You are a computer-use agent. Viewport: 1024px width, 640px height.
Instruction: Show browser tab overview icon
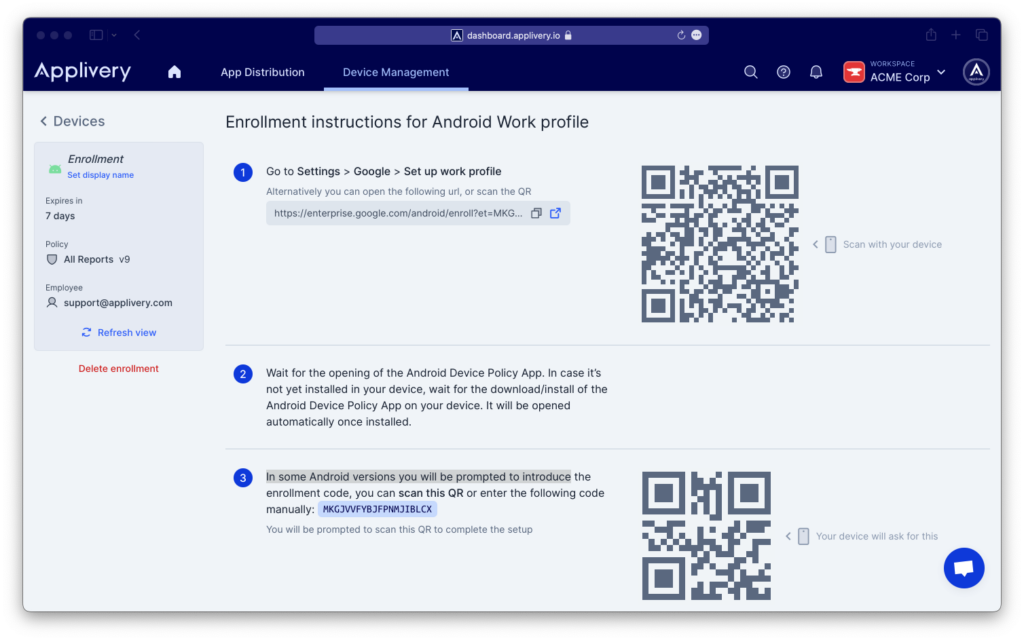tap(982, 35)
